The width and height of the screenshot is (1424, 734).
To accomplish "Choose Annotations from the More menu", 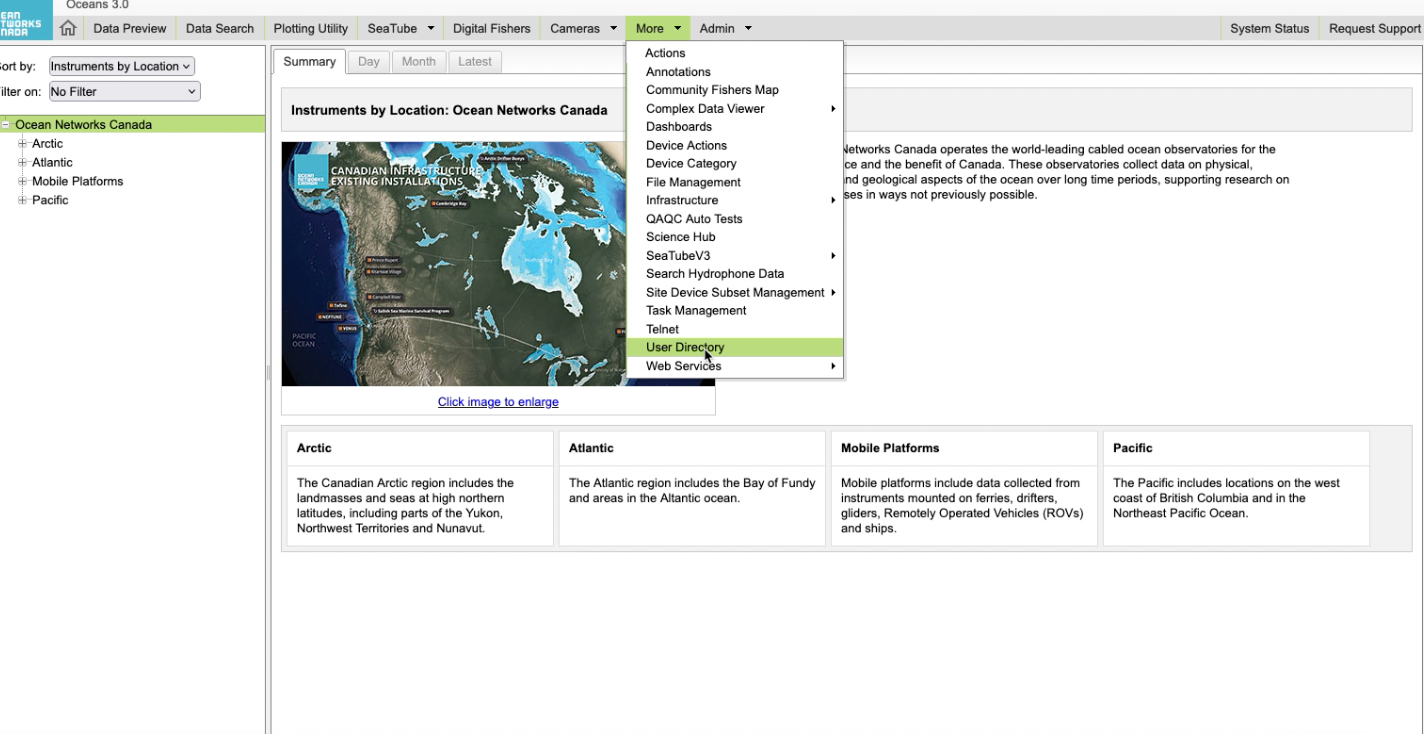I will point(734,72).
